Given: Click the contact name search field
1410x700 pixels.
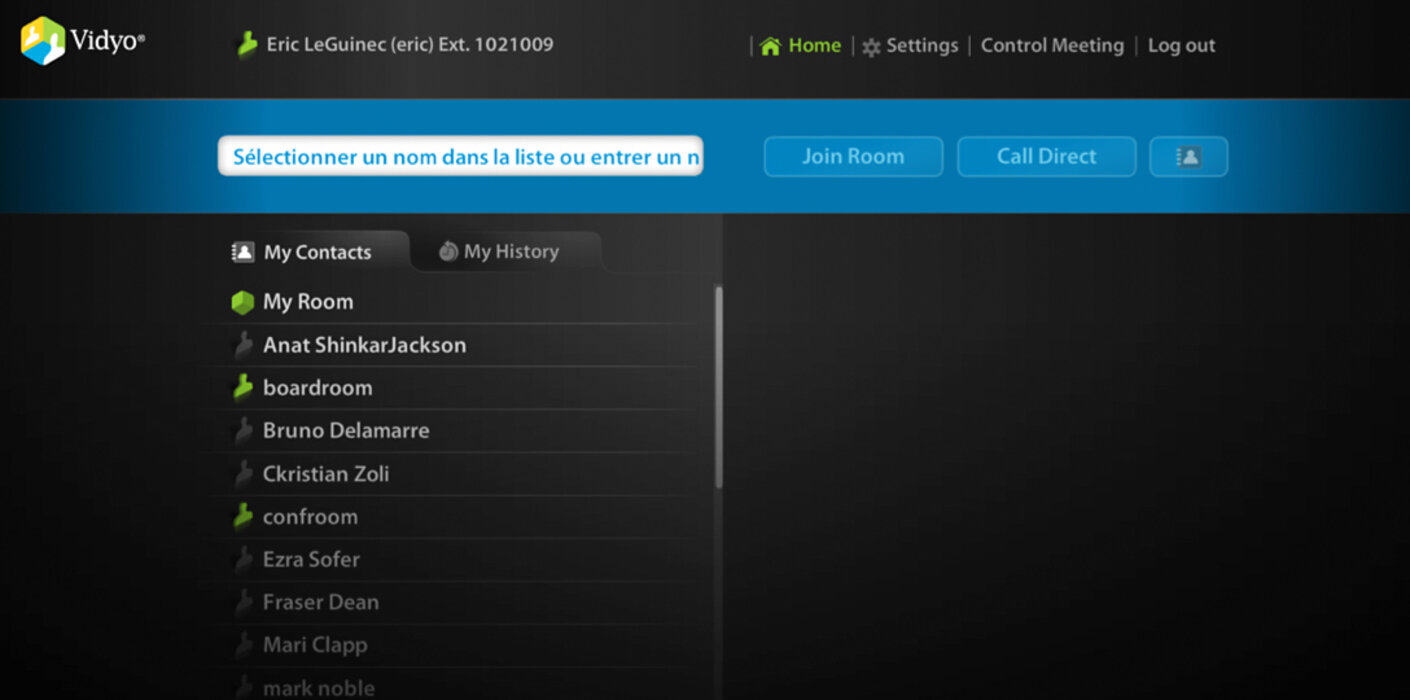Looking at the screenshot, I should coord(460,157).
